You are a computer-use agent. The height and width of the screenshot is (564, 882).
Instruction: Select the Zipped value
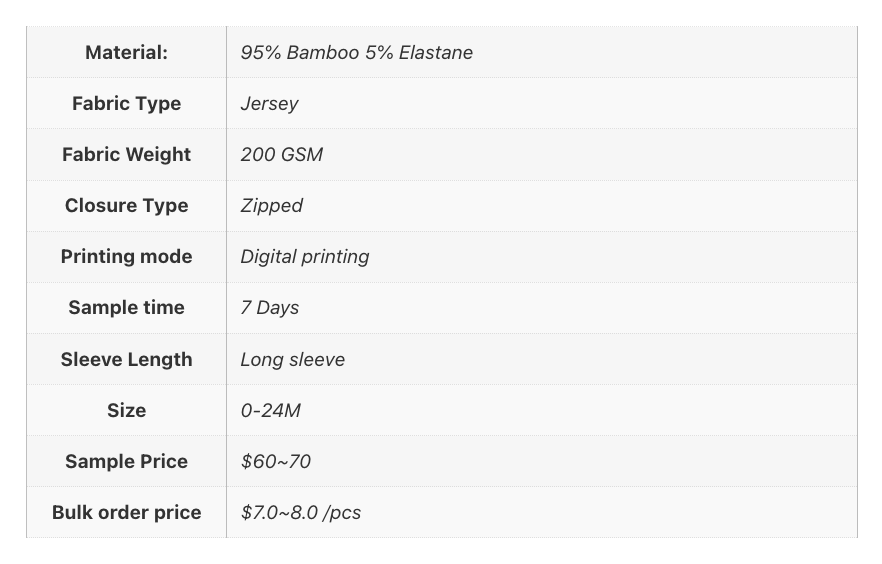[272, 206]
